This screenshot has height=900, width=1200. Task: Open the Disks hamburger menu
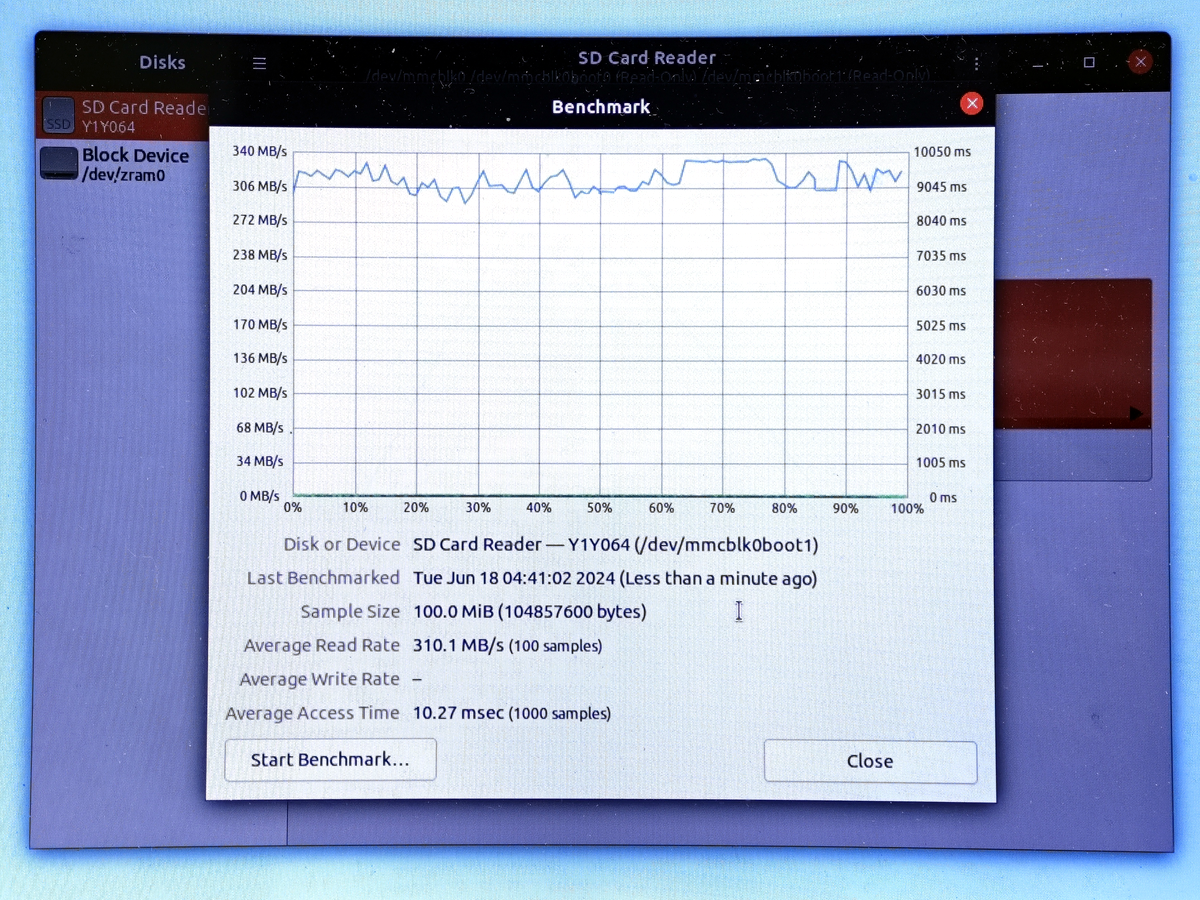click(x=259, y=63)
